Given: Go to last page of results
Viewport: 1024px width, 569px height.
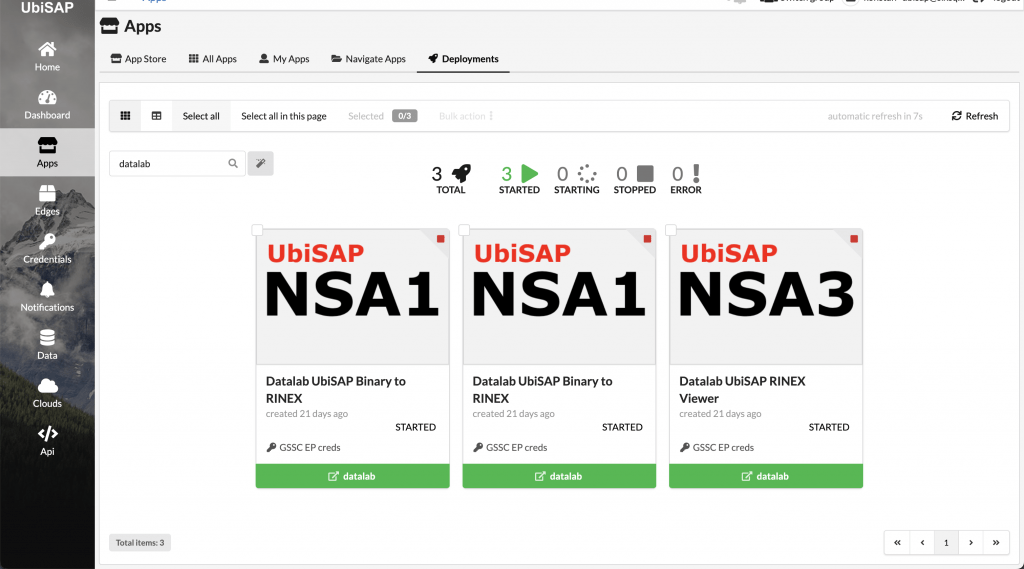Looking at the screenshot, I should pos(996,542).
